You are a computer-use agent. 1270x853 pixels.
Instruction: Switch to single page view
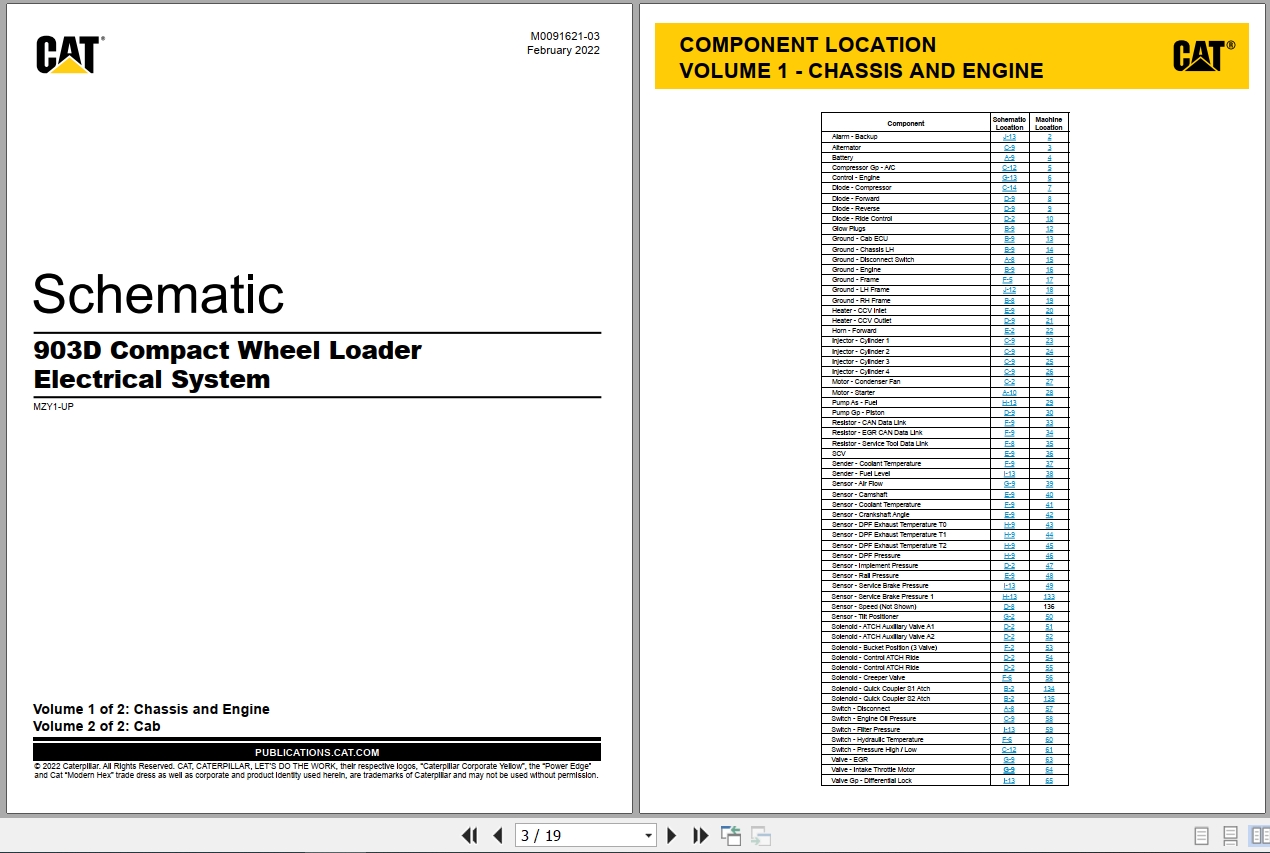coord(1201,836)
